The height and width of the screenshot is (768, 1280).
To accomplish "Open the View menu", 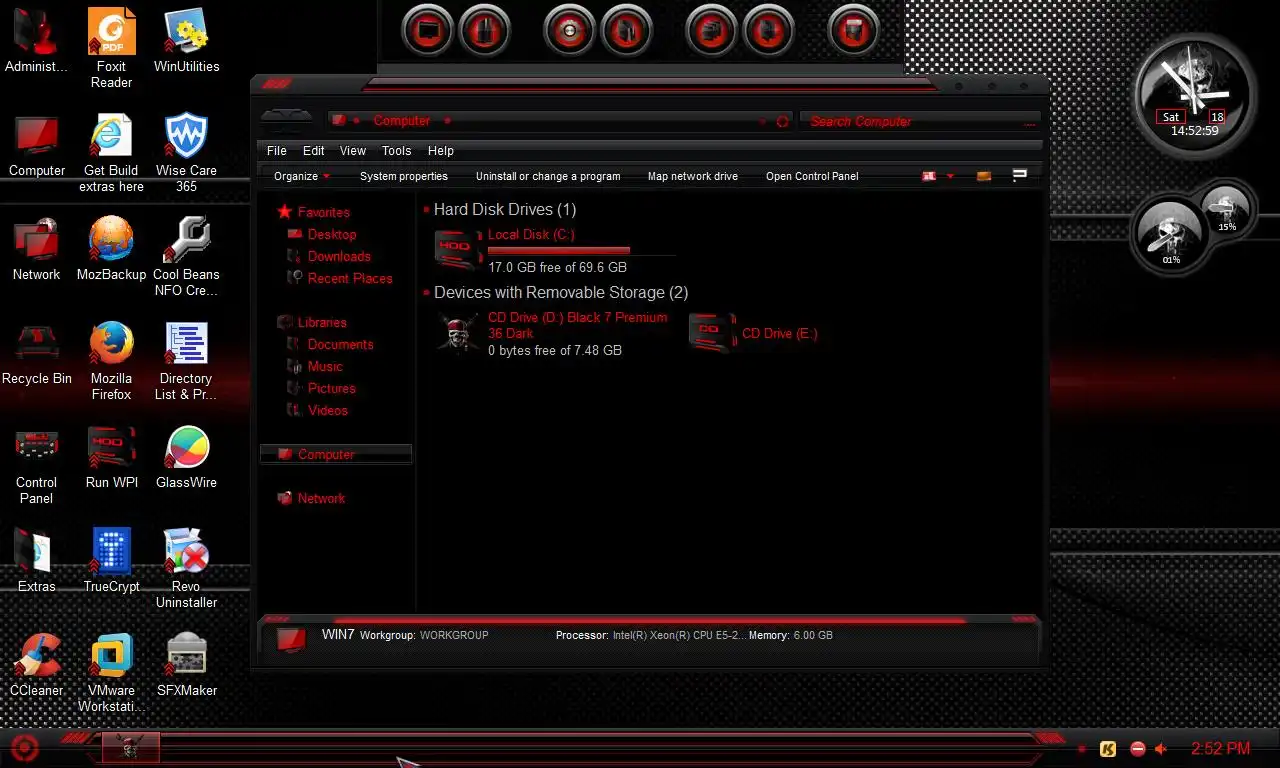I will point(353,151).
